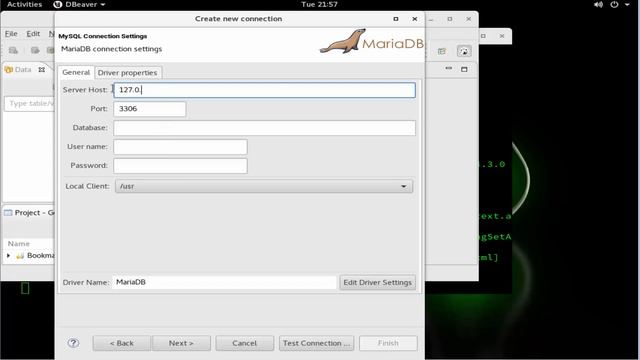This screenshot has height=360, width=640.
Task: Click the Port field showing 3306
Action: [149, 109]
